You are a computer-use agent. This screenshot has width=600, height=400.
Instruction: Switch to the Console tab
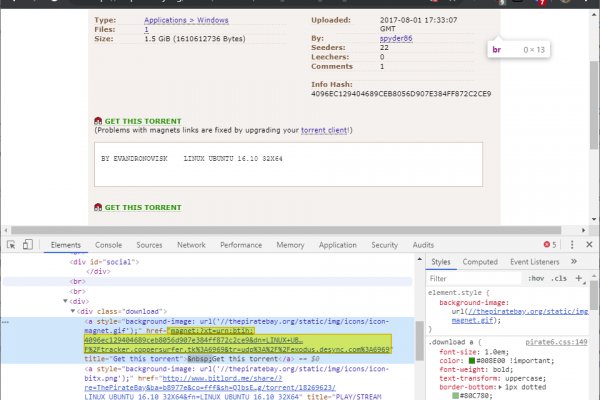[x=108, y=244]
